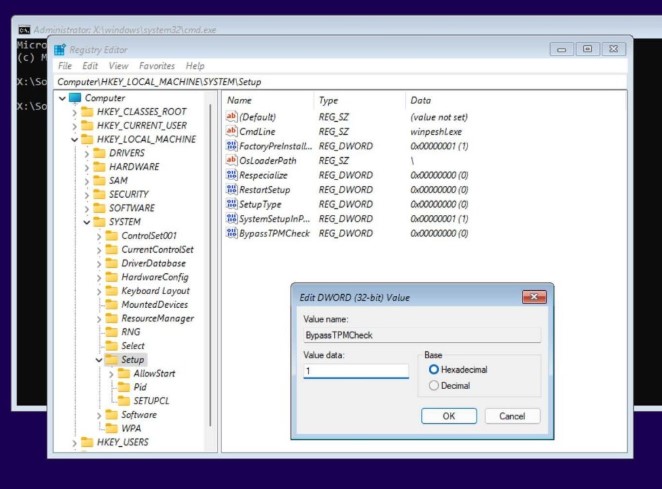Click the Value data input field

click(356, 371)
